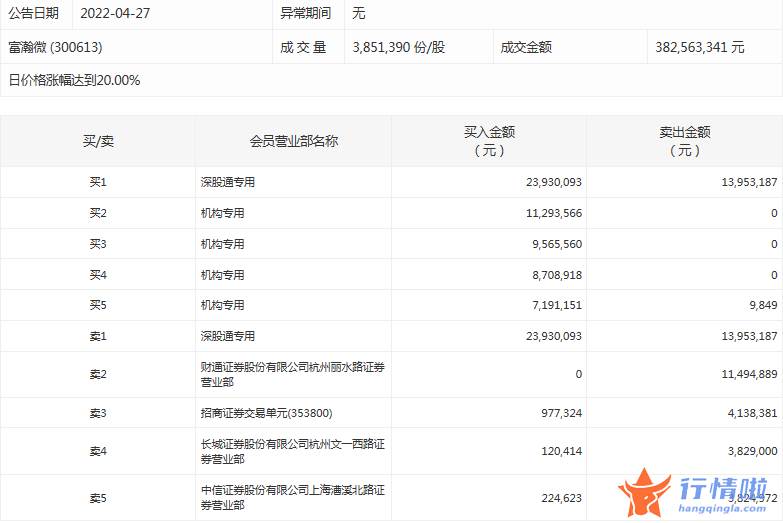Select sell amount 11,494,889
This screenshot has height=523, width=783.
click(749, 374)
